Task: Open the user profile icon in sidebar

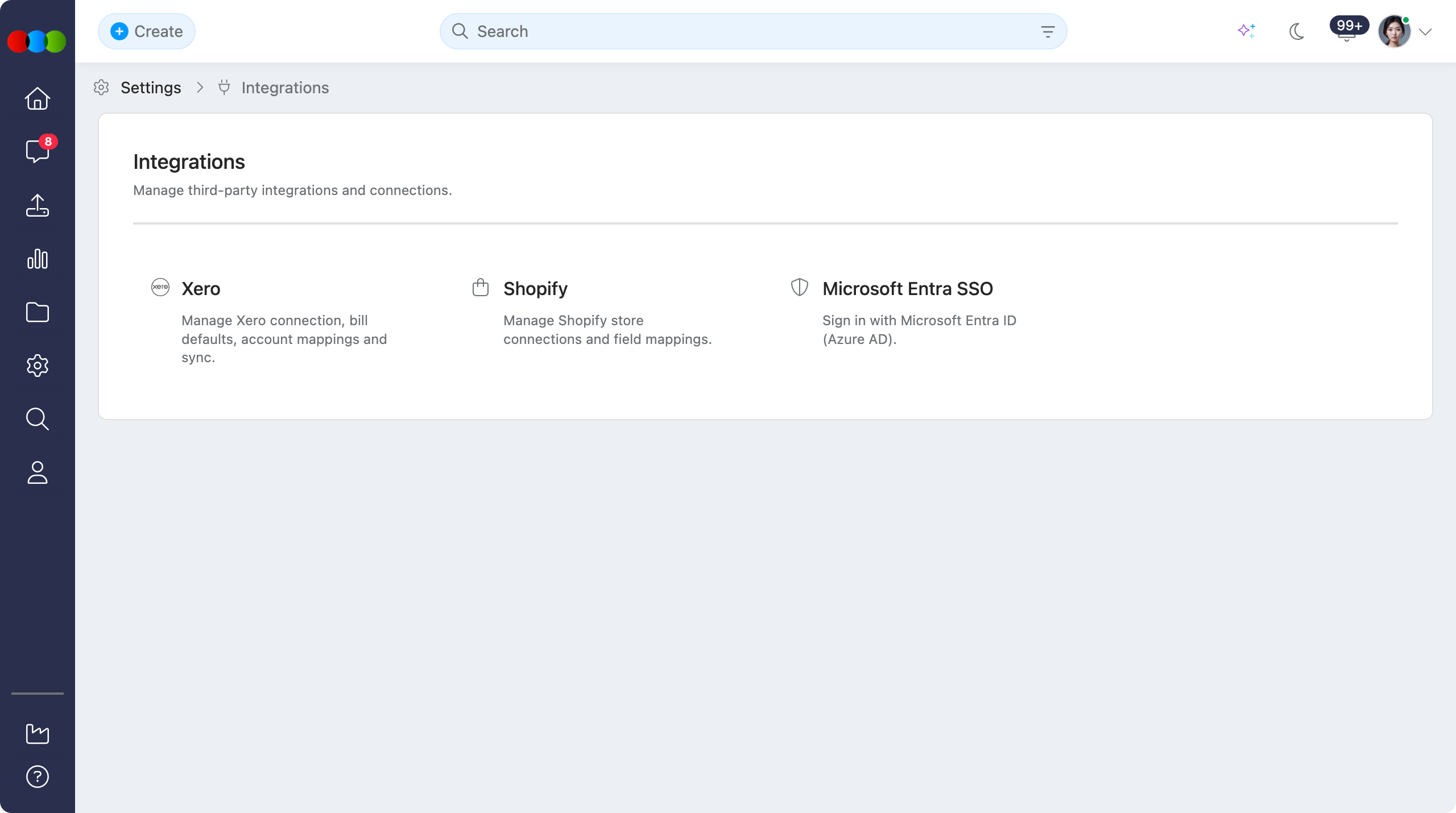Action: (38, 472)
